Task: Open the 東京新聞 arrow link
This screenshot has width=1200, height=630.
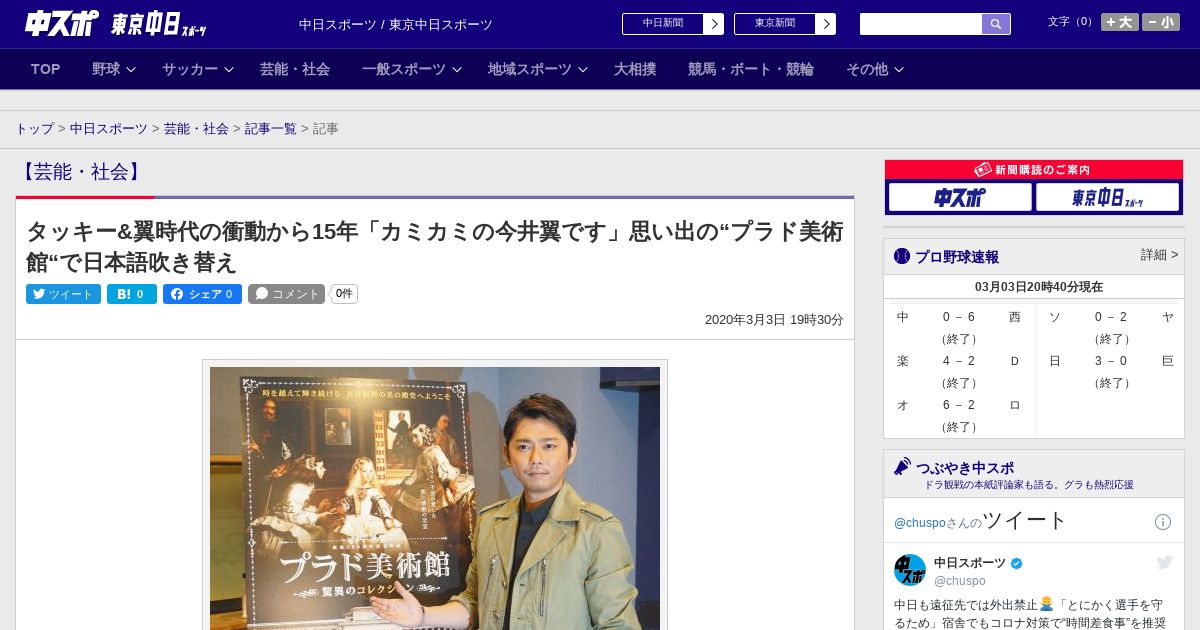Action: point(826,24)
